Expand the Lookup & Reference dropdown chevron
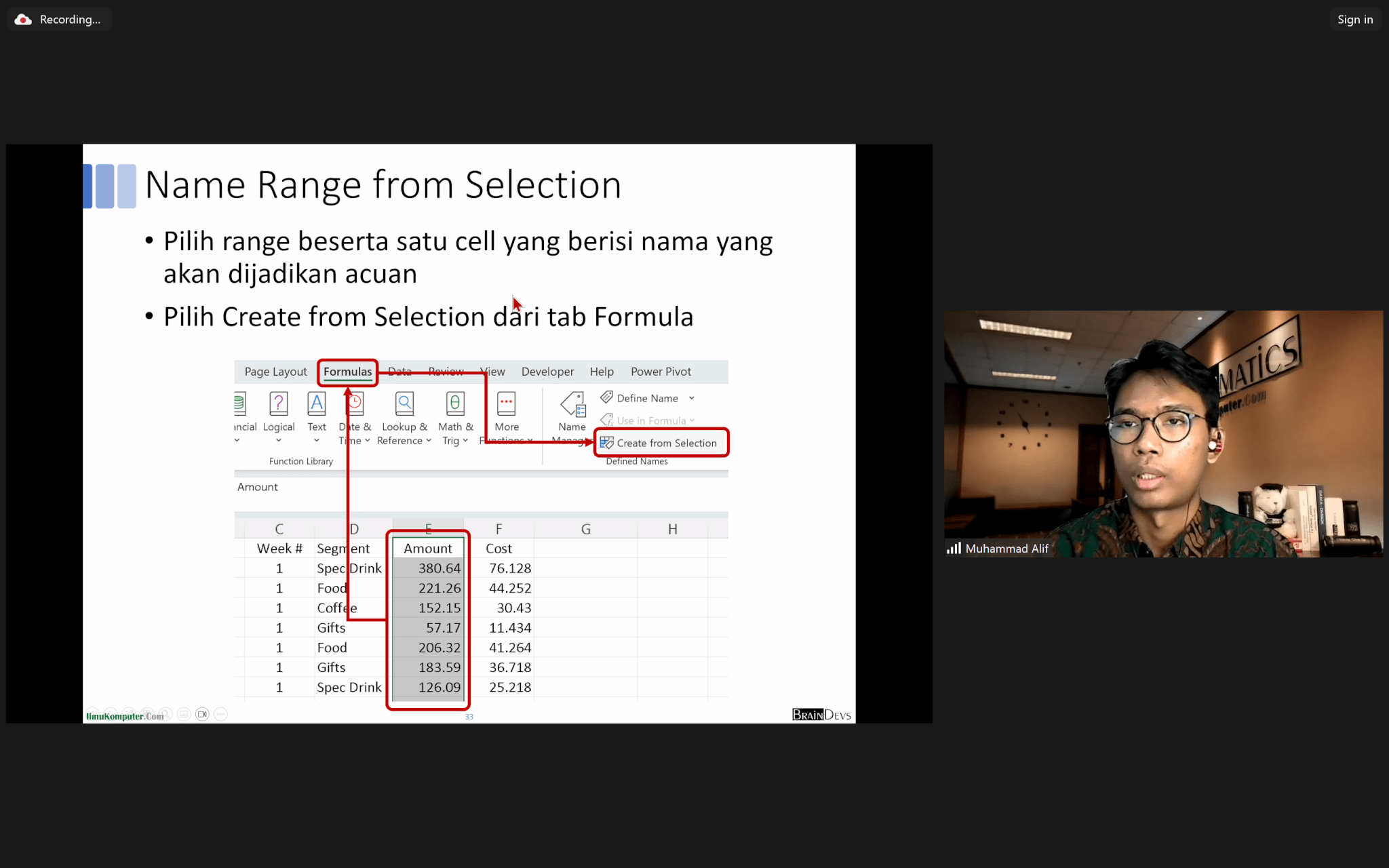 (429, 441)
